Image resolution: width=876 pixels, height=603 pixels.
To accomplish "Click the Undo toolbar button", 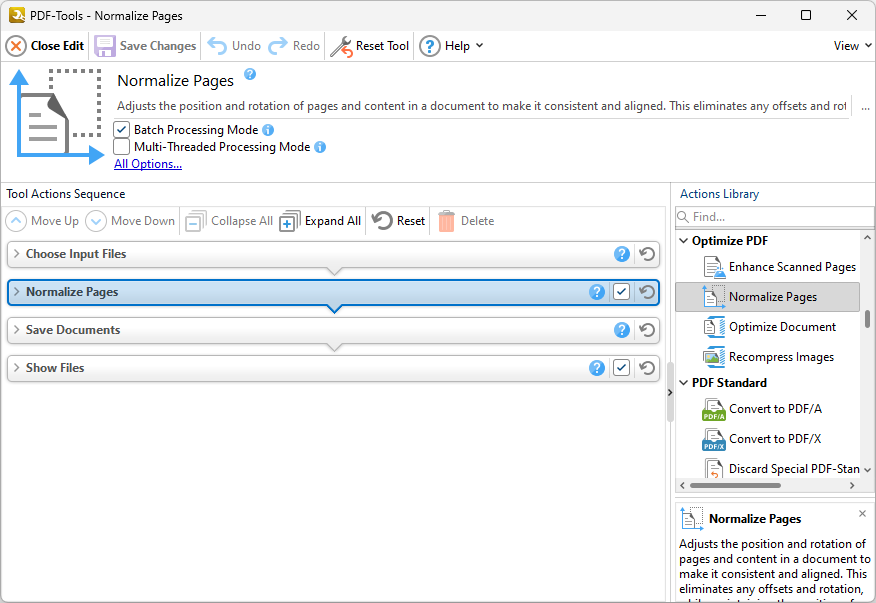I will point(234,46).
